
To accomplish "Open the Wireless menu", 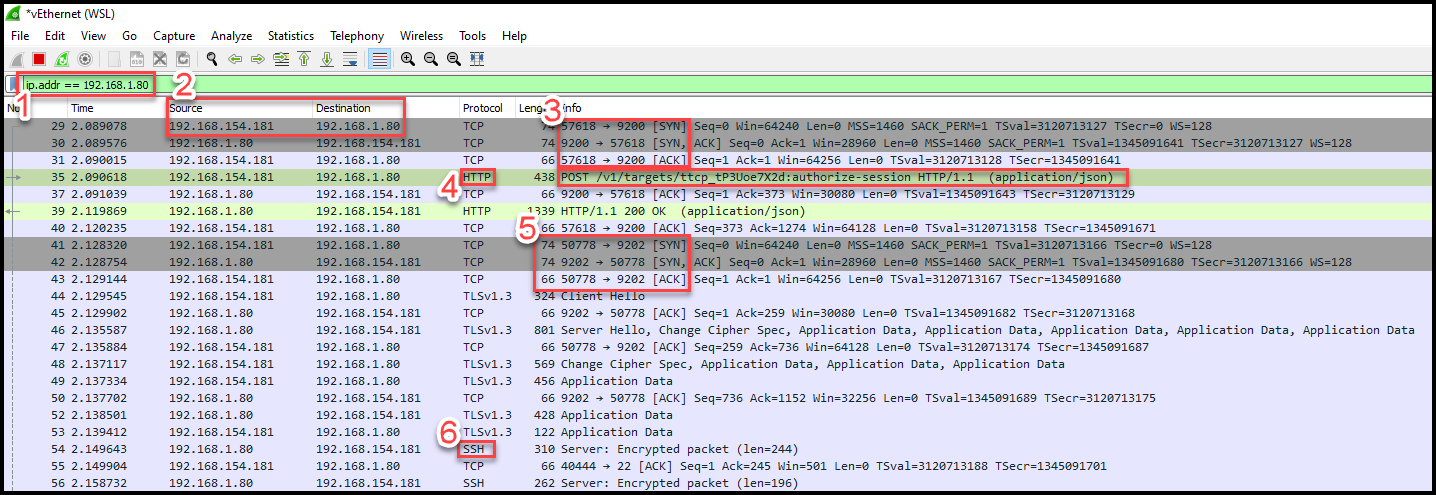I will (x=422, y=36).
